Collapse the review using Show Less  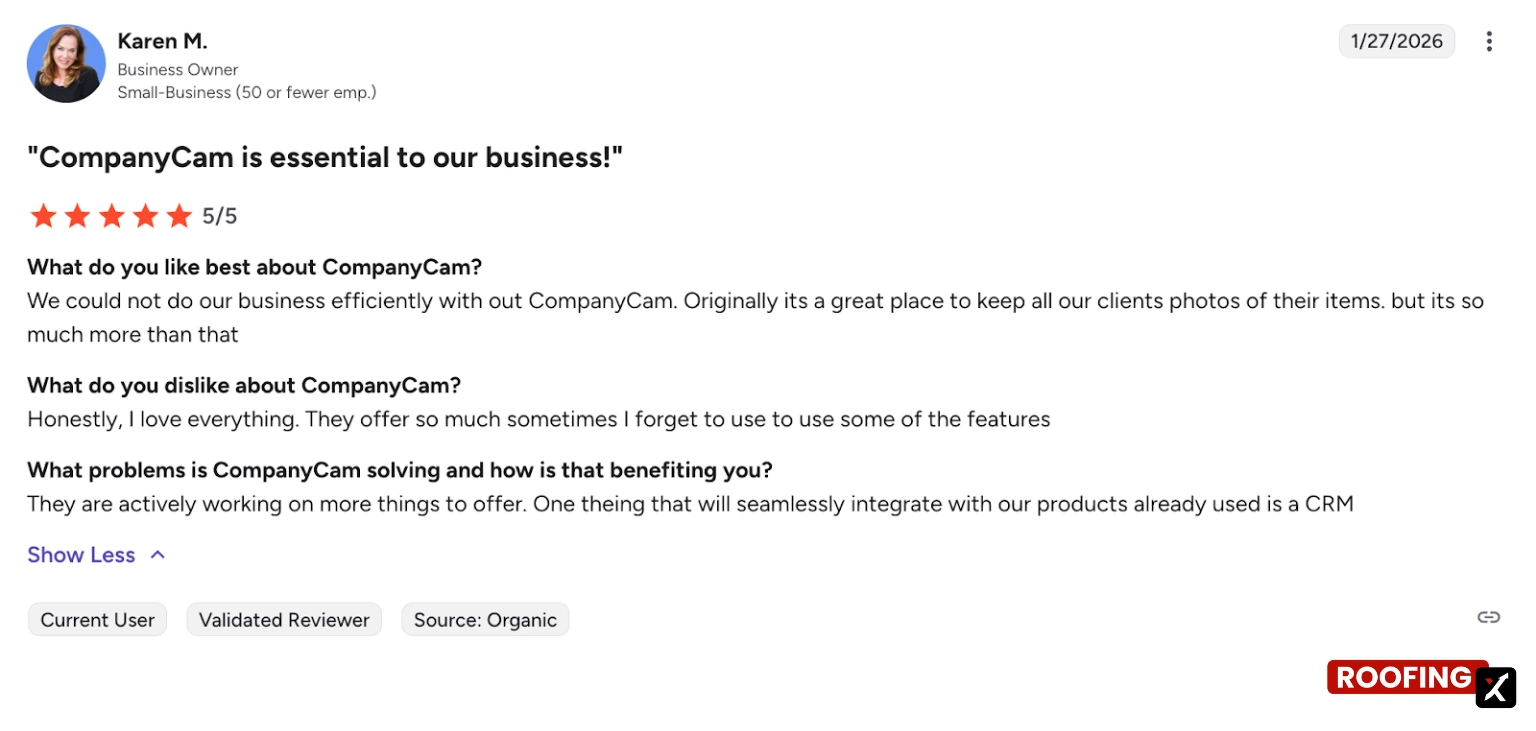pyautogui.click(x=81, y=554)
